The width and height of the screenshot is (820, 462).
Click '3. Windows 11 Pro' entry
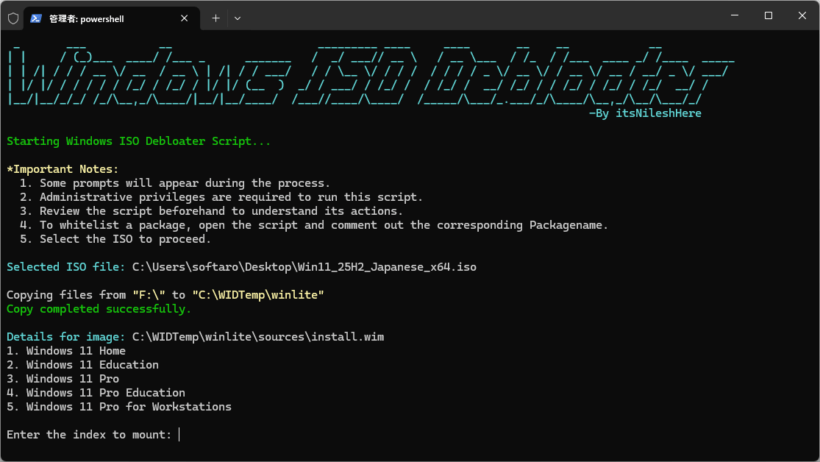(x=63, y=379)
